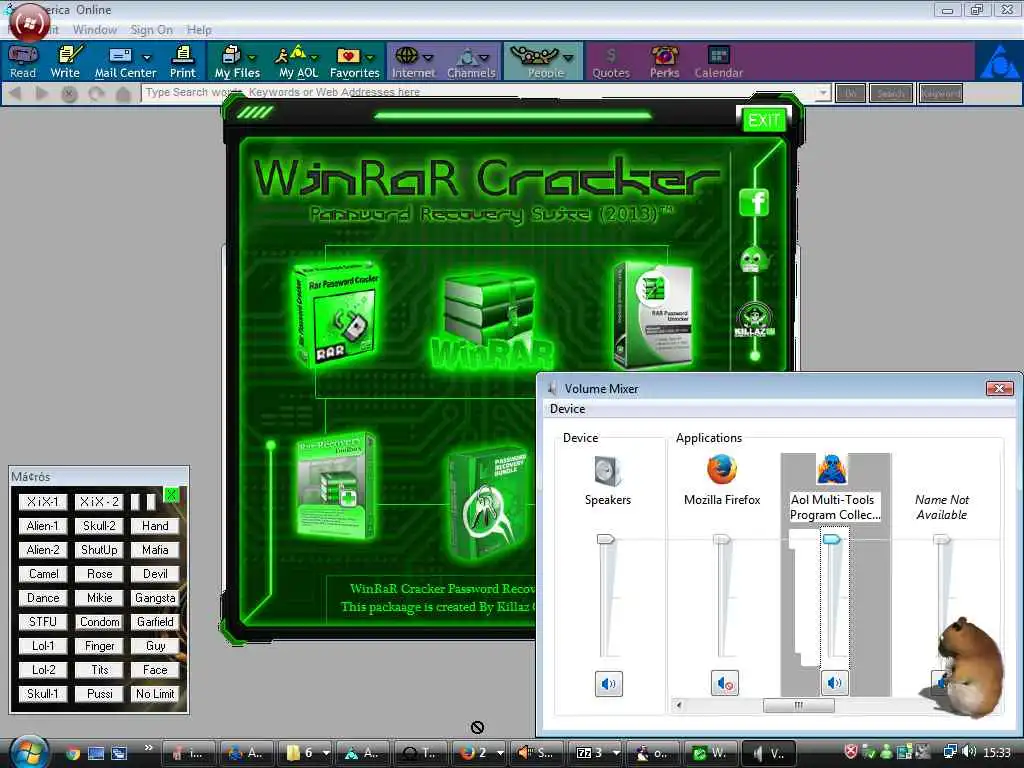Select the Rar Recovery Toolbox box icon
1024x768 pixels.
click(x=335, y=485)
